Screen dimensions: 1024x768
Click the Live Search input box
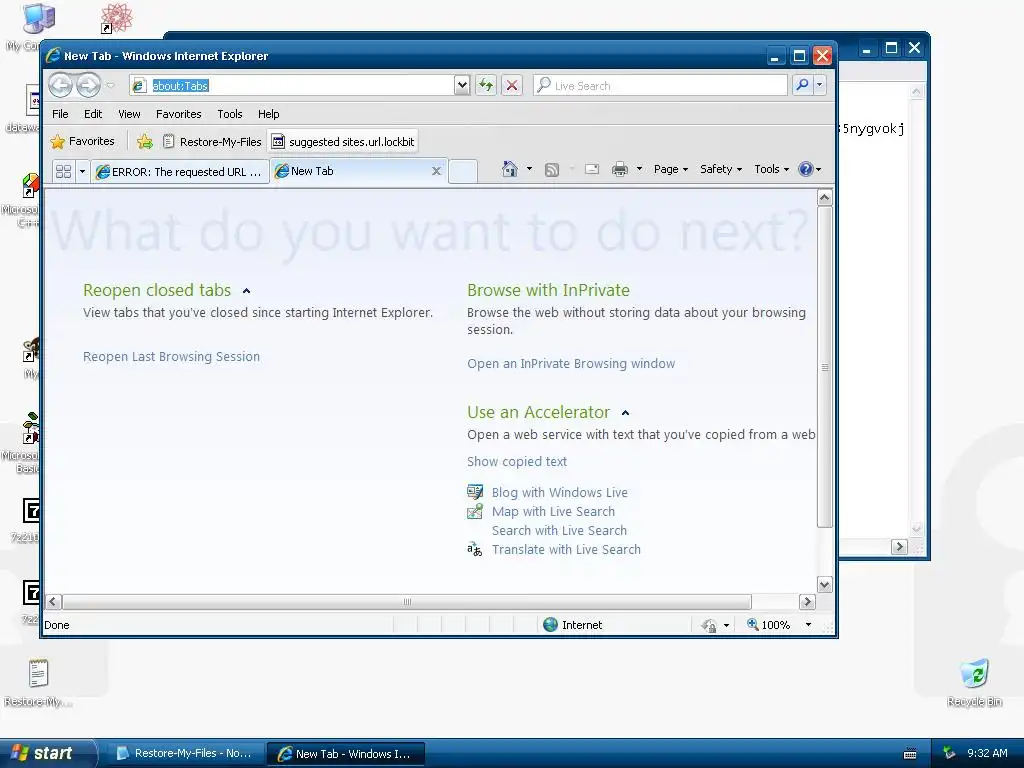pyautogui.click(x=660, y=86)
